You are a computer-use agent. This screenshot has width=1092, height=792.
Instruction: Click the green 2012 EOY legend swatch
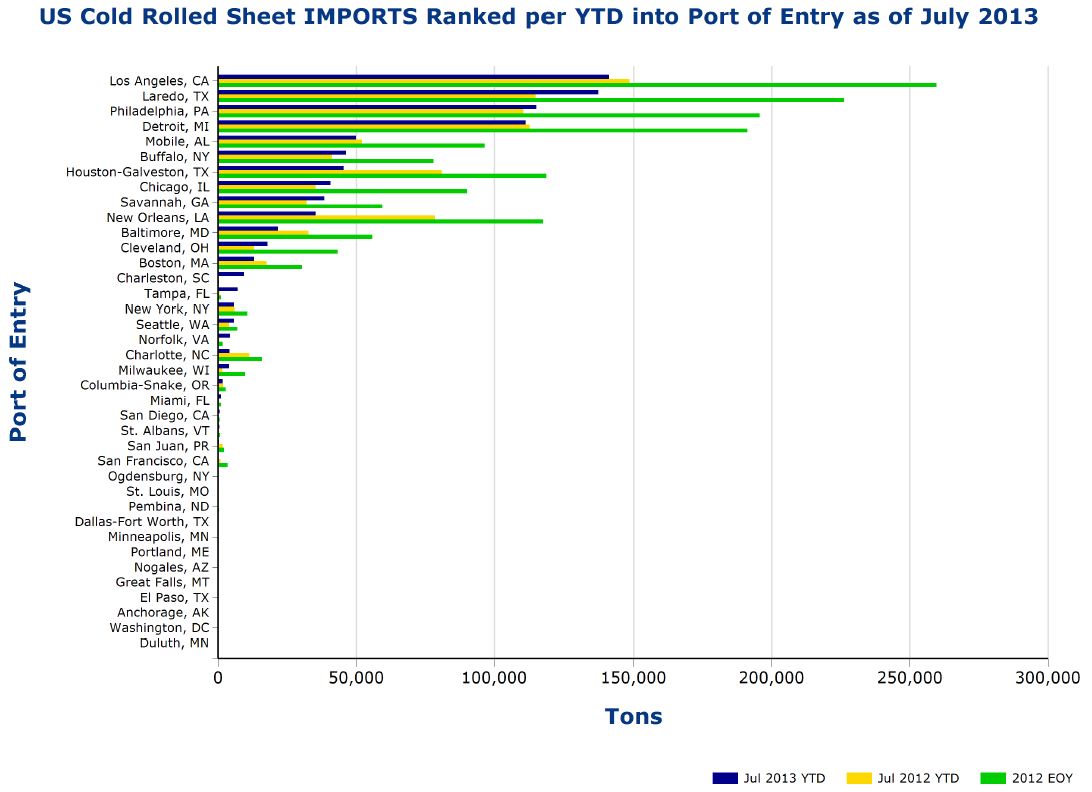(x=992, y=778)
